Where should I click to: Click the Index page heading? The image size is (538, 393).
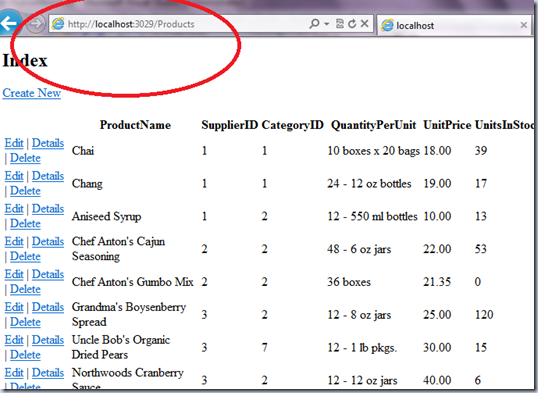coord(25,61)
